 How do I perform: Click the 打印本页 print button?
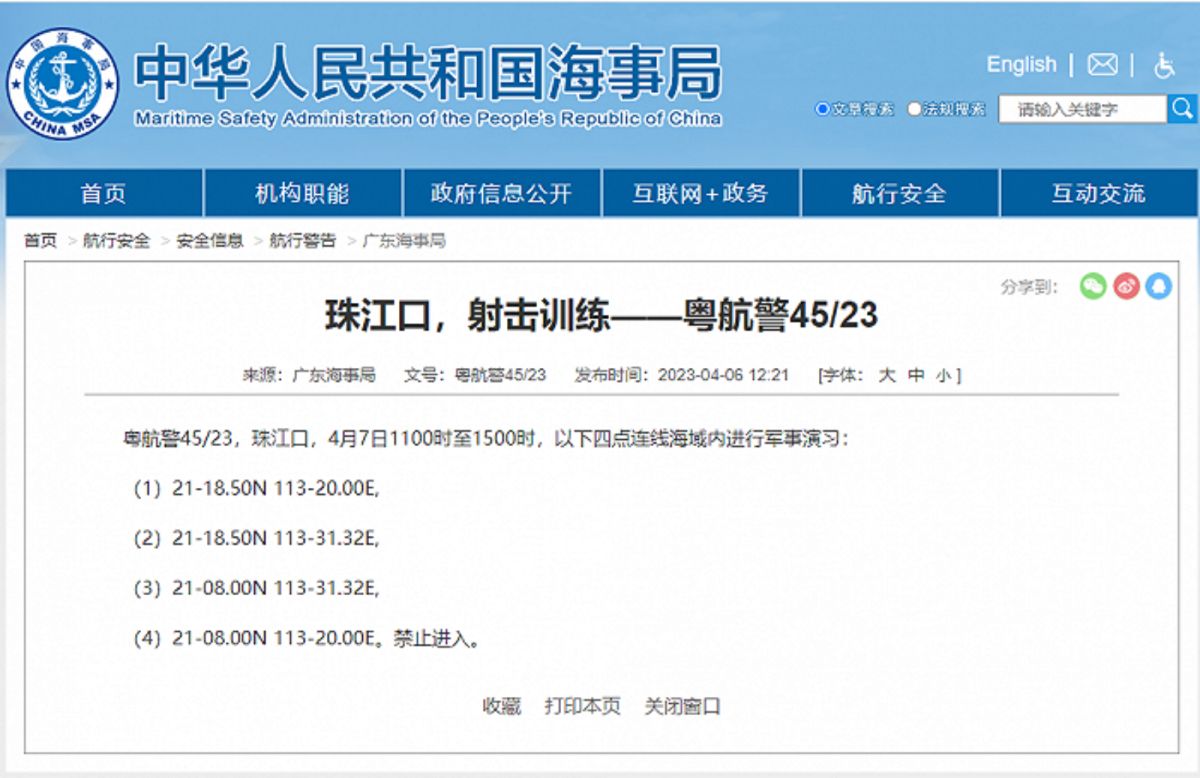pos(585,705)
